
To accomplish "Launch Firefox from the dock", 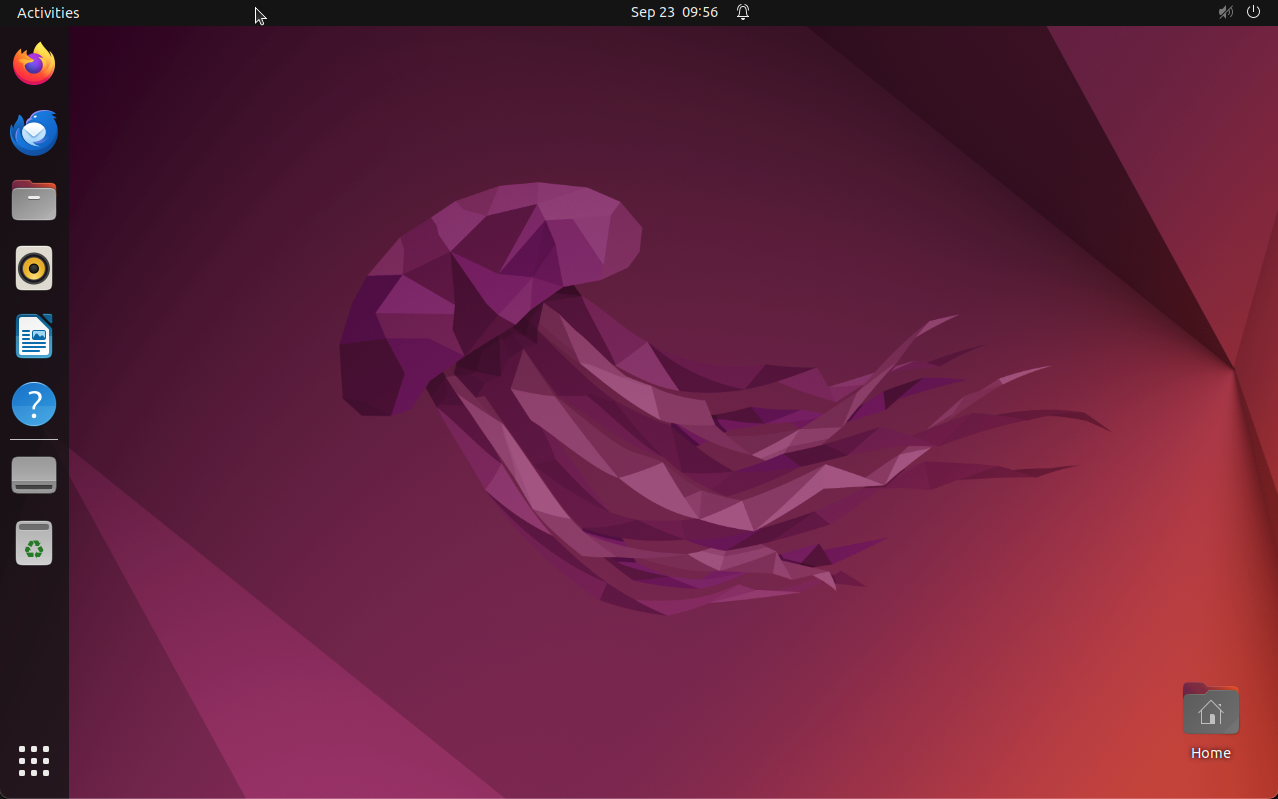I will tap(33, 63).
